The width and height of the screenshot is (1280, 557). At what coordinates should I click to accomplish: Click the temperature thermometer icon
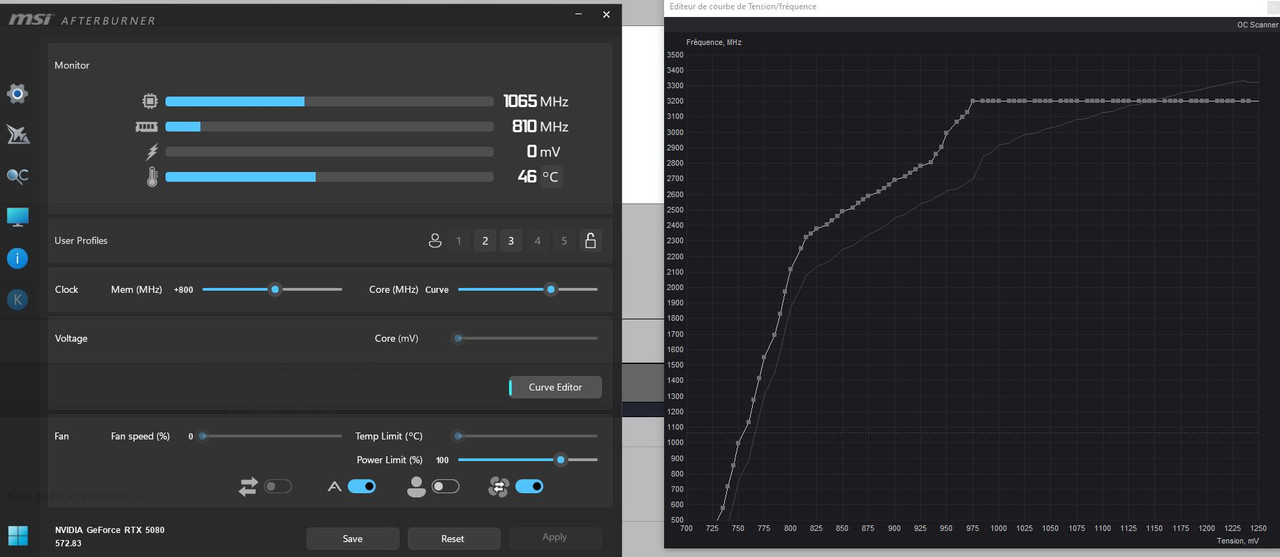[152, 177]
